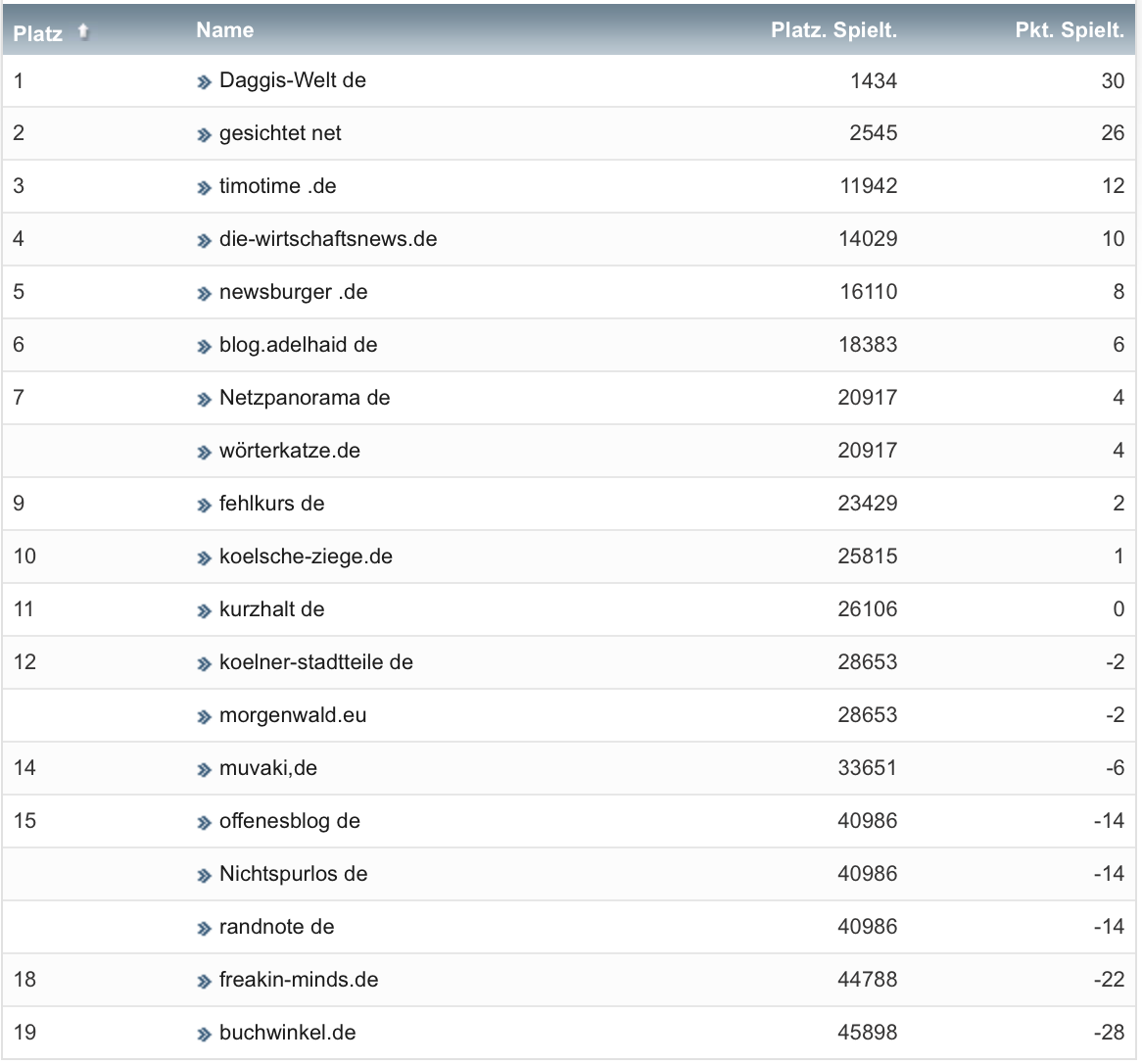1142x1064 pixels.
Task: Click the arrow icon before koelner-stadtteile de
Action: 204,664
